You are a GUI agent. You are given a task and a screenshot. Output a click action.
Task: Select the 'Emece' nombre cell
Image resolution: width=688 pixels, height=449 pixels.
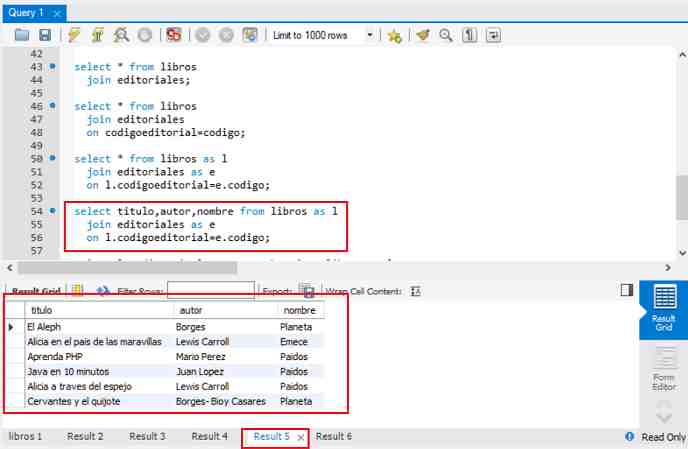301,342
